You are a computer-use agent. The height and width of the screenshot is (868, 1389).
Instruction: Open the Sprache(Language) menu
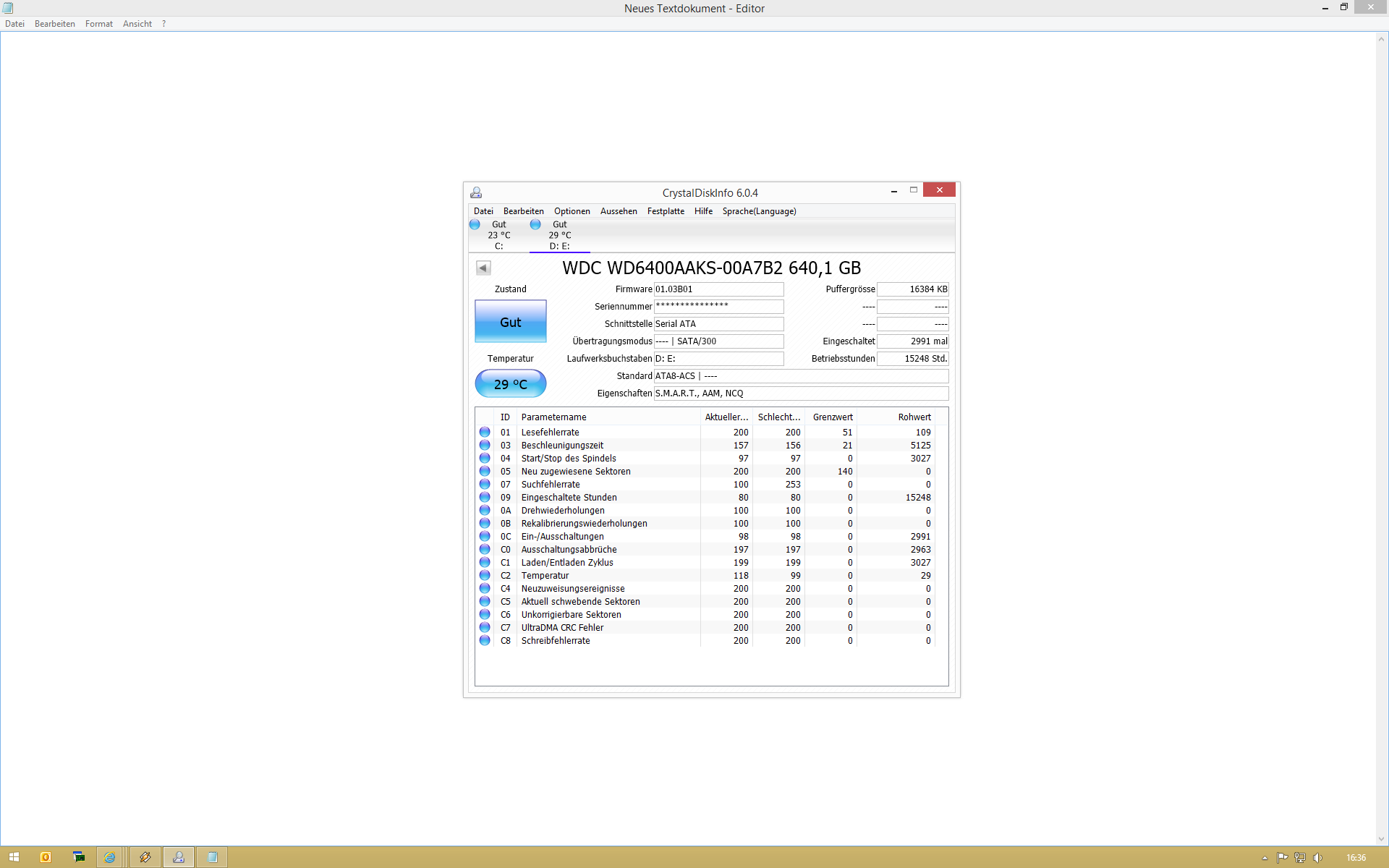pyautogui.click(x=758, y=211)
